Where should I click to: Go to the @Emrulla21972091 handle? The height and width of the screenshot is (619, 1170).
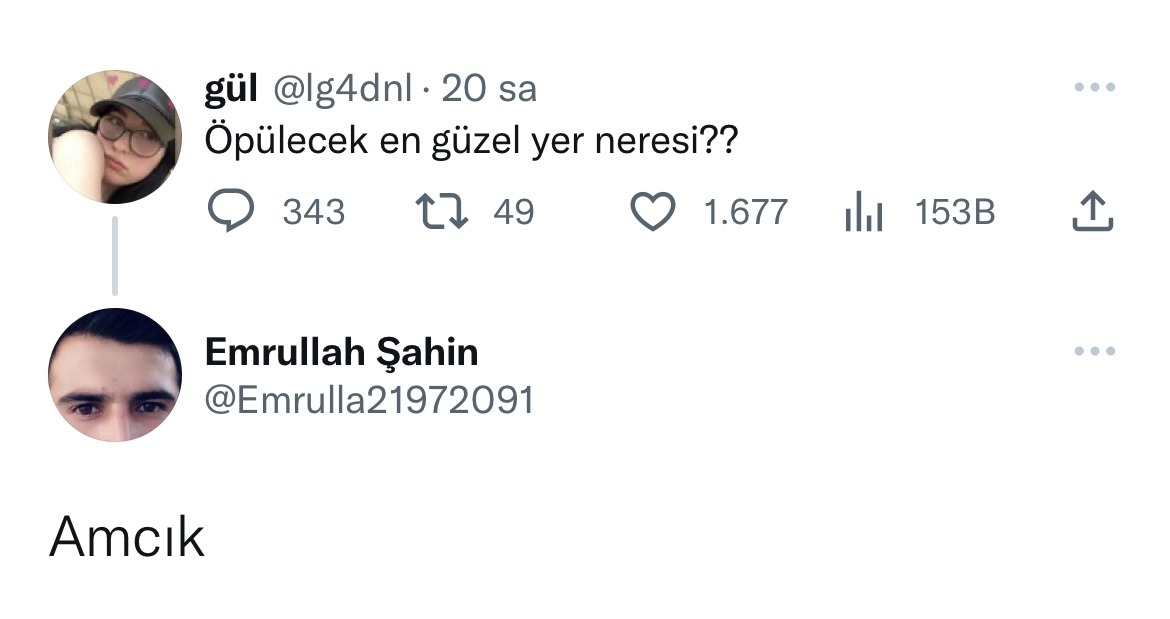pos(369,401)
